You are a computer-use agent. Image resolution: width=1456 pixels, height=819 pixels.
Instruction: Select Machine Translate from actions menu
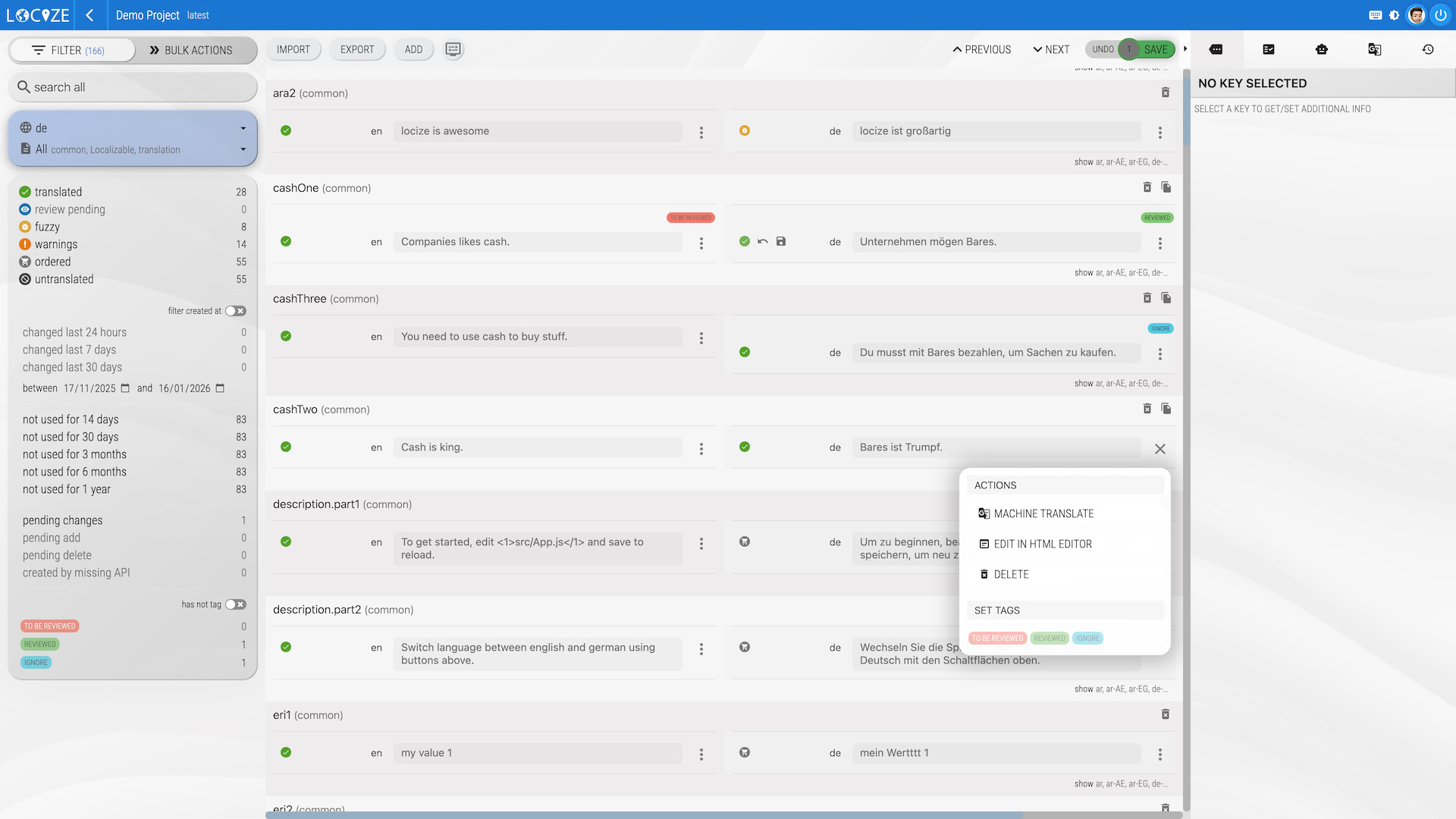[x=1043, y=513]
